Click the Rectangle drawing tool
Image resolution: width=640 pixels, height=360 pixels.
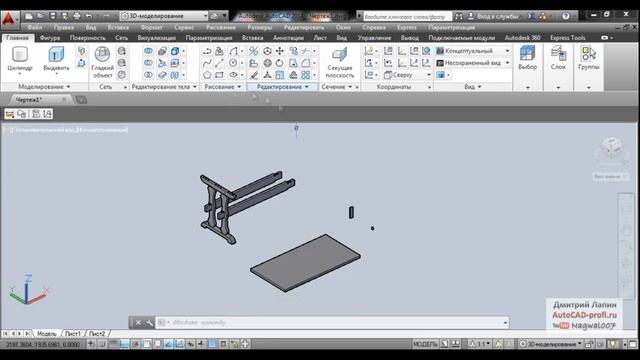219,75
